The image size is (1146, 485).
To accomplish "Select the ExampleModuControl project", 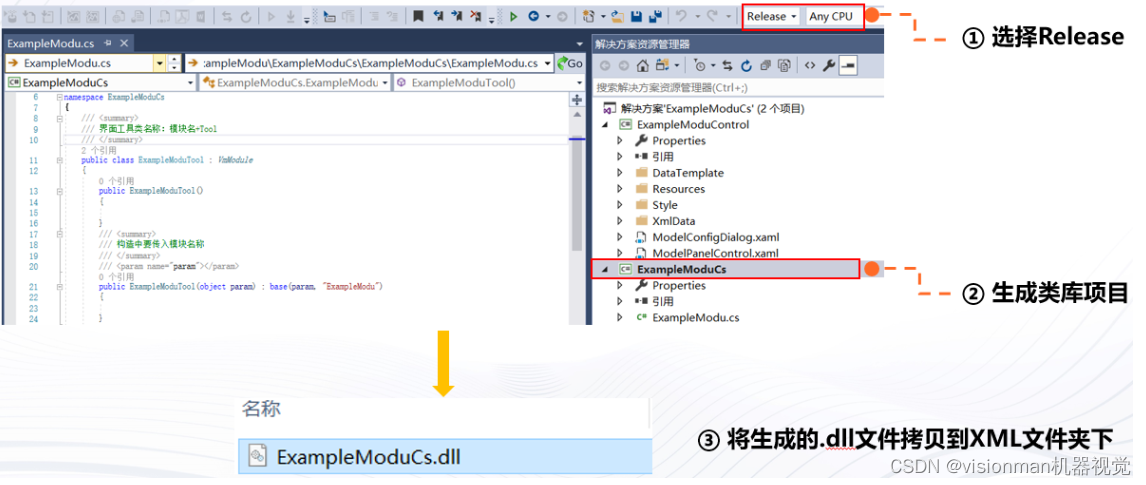I will point(693,125).
